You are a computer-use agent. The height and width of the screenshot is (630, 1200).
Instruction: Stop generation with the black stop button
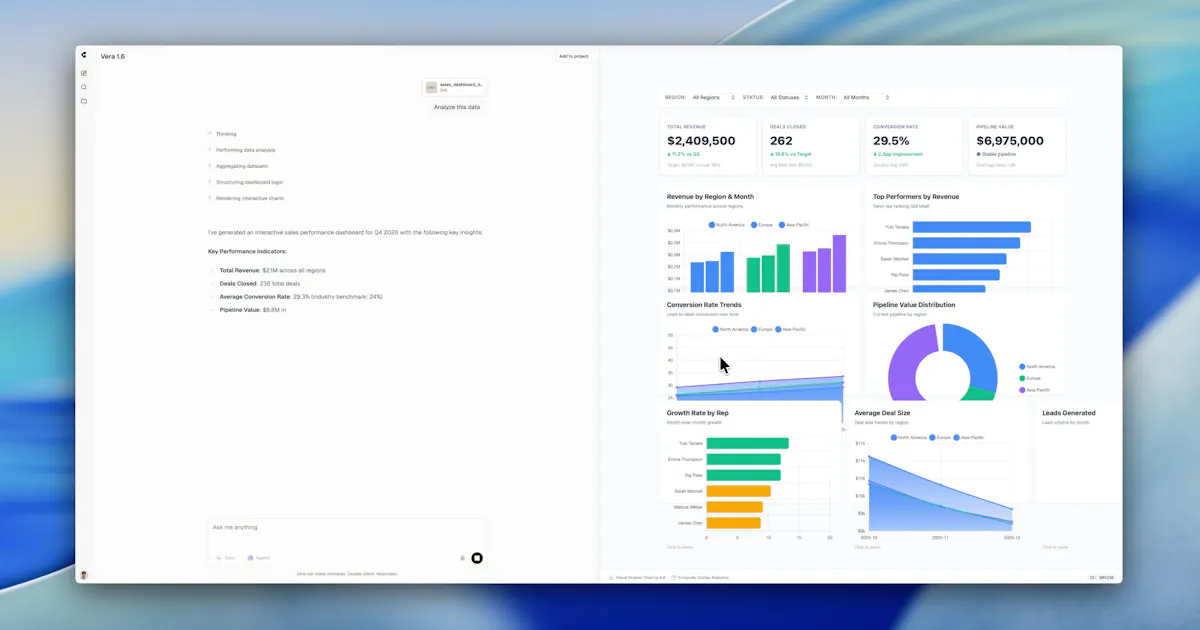click(477, 558)
